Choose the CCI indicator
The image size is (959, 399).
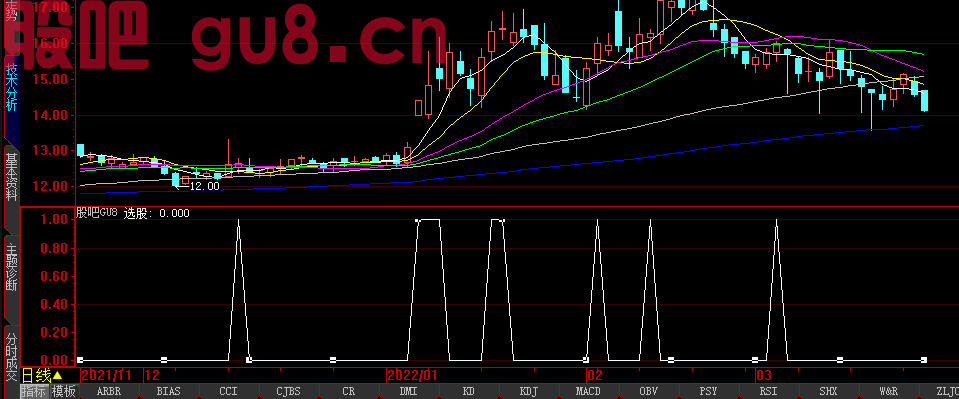click(229, 392)
